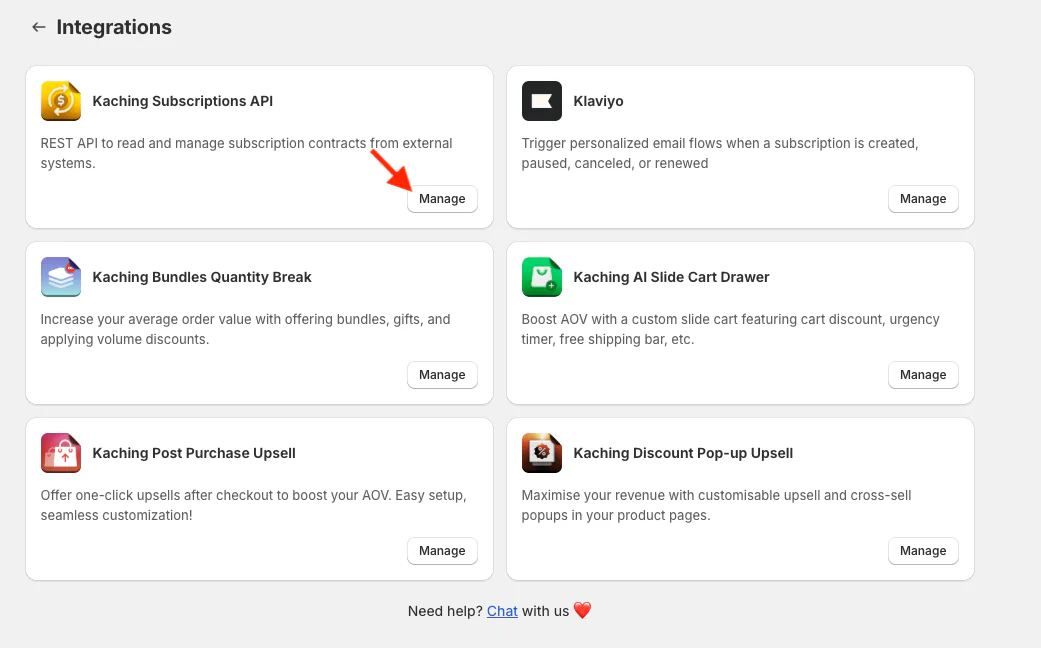Click the Kaching Bundles Quantity Break icon
Screen dimensions: 1041x648
click(60, 277)
